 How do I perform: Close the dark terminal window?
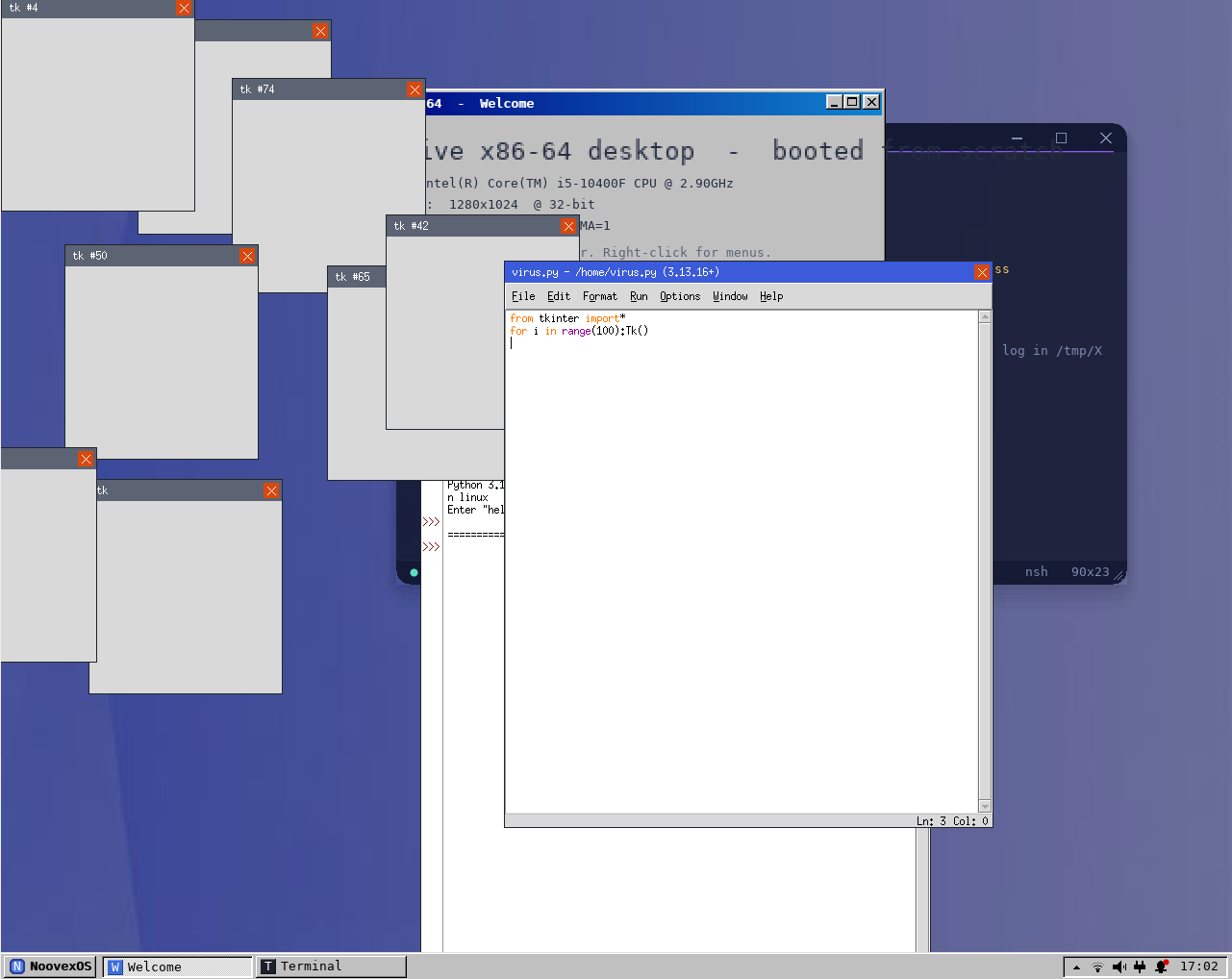pyautogui.click(x=1106, y=138)
